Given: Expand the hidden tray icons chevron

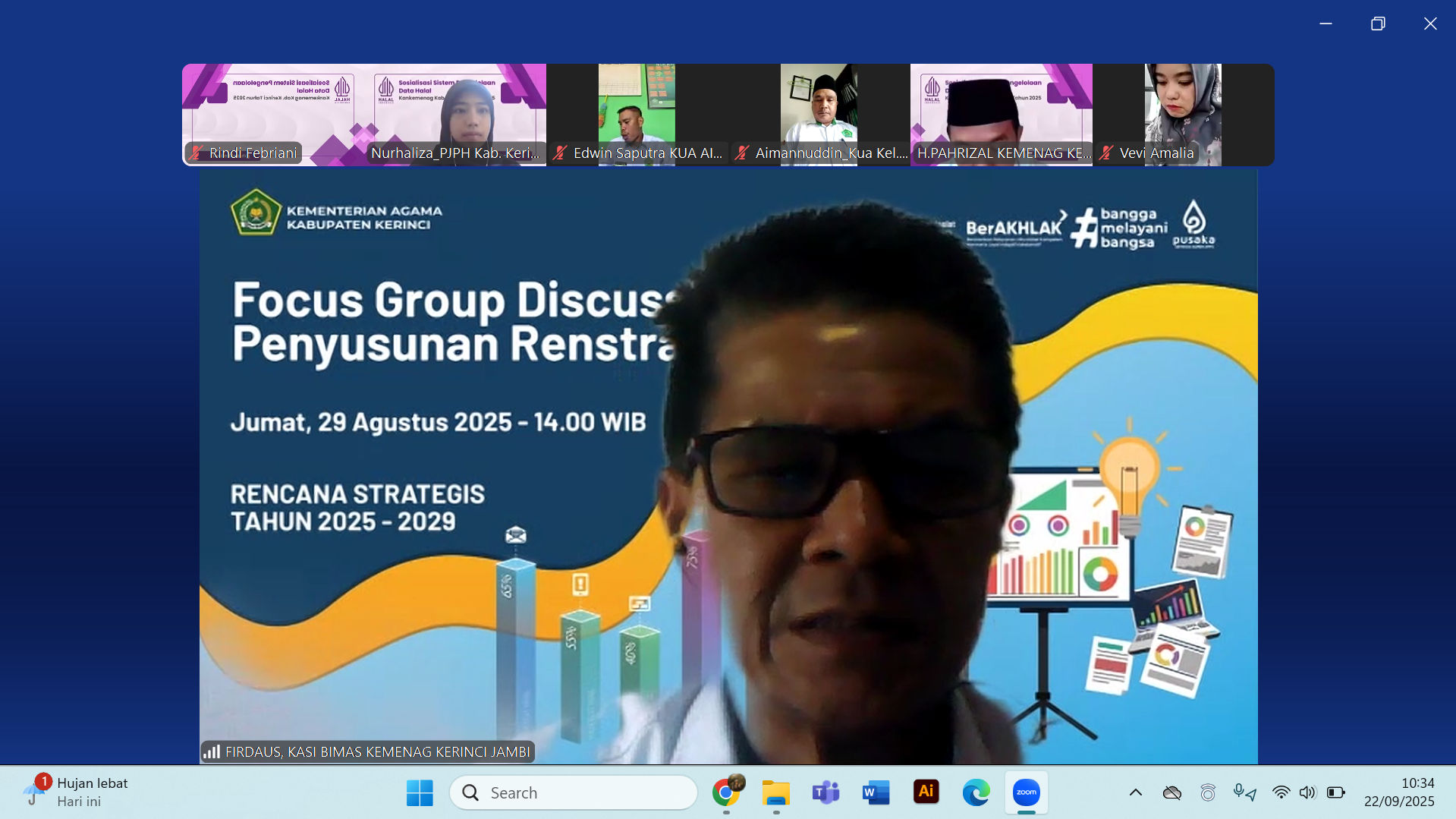Looking at the screenshot, I should tap(1135, 792).
